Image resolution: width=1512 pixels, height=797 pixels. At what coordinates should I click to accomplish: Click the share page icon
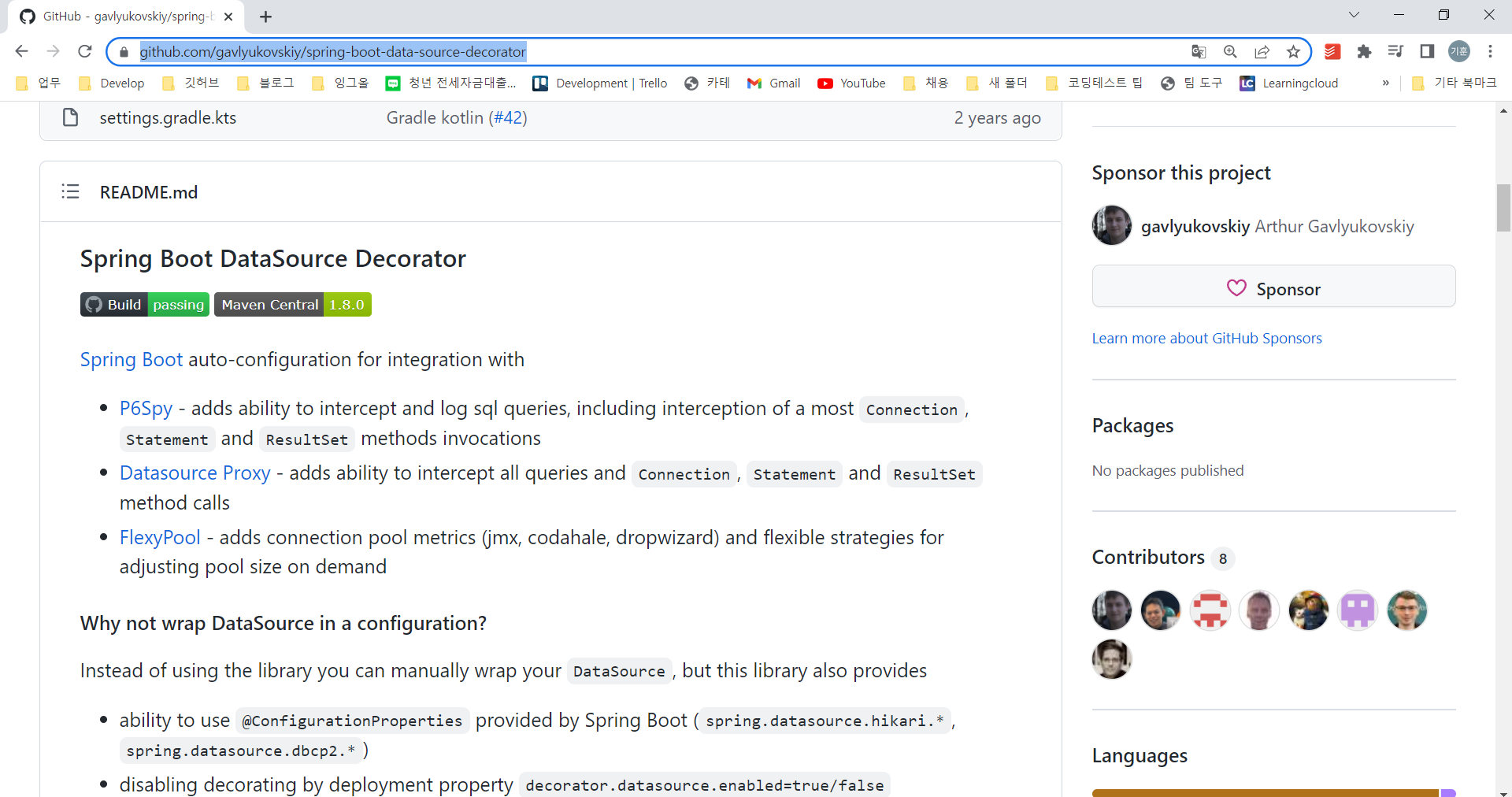[x=1262, y=52]
